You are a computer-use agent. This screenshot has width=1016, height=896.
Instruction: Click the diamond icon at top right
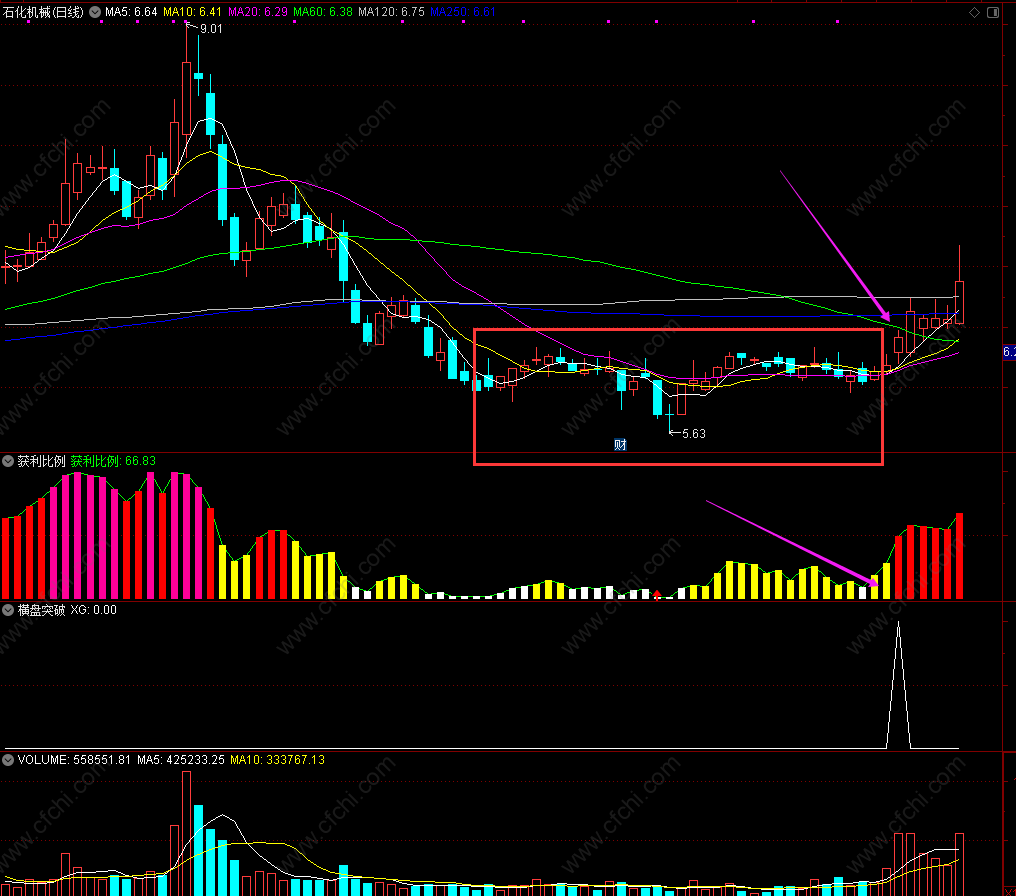pos(974,12)
